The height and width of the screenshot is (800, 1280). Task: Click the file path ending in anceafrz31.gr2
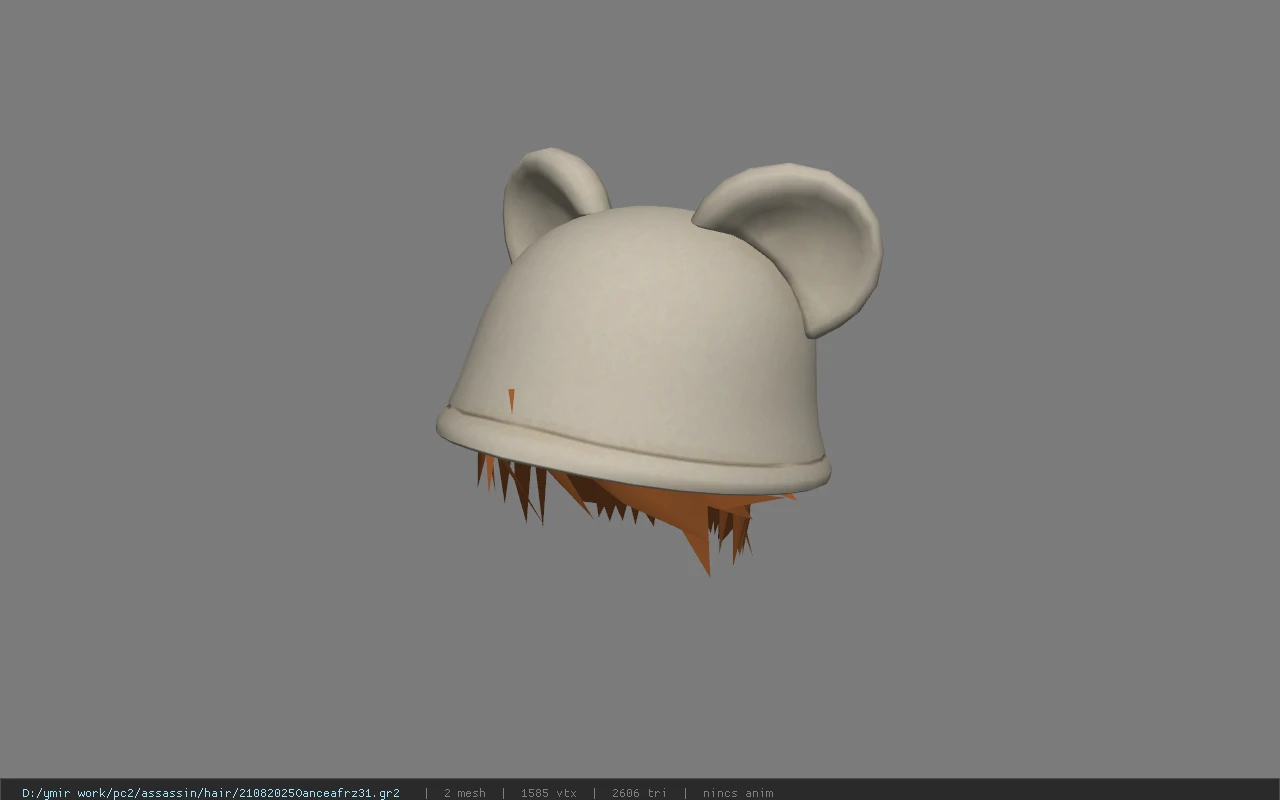point(211,793)
